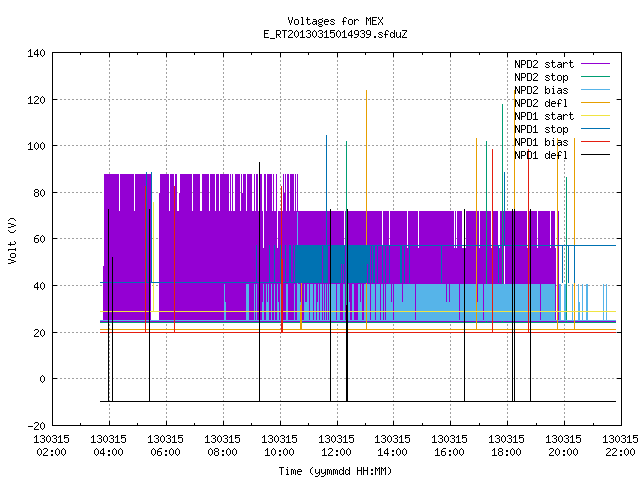This screenshot has height=480, width=640.
Task: Click the y-axis tick value 80
Action: (39, 193)
